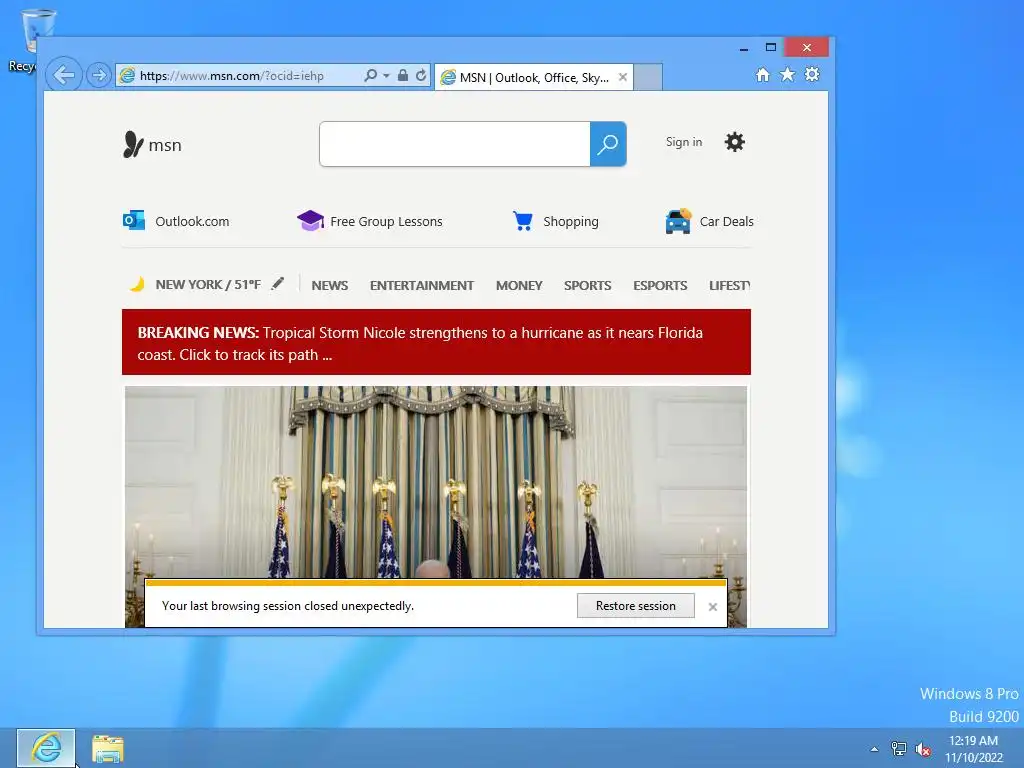This screenshot has width=1024, height=768.
Task: Go back using the browser back arrow
Action: click(64, 75)
